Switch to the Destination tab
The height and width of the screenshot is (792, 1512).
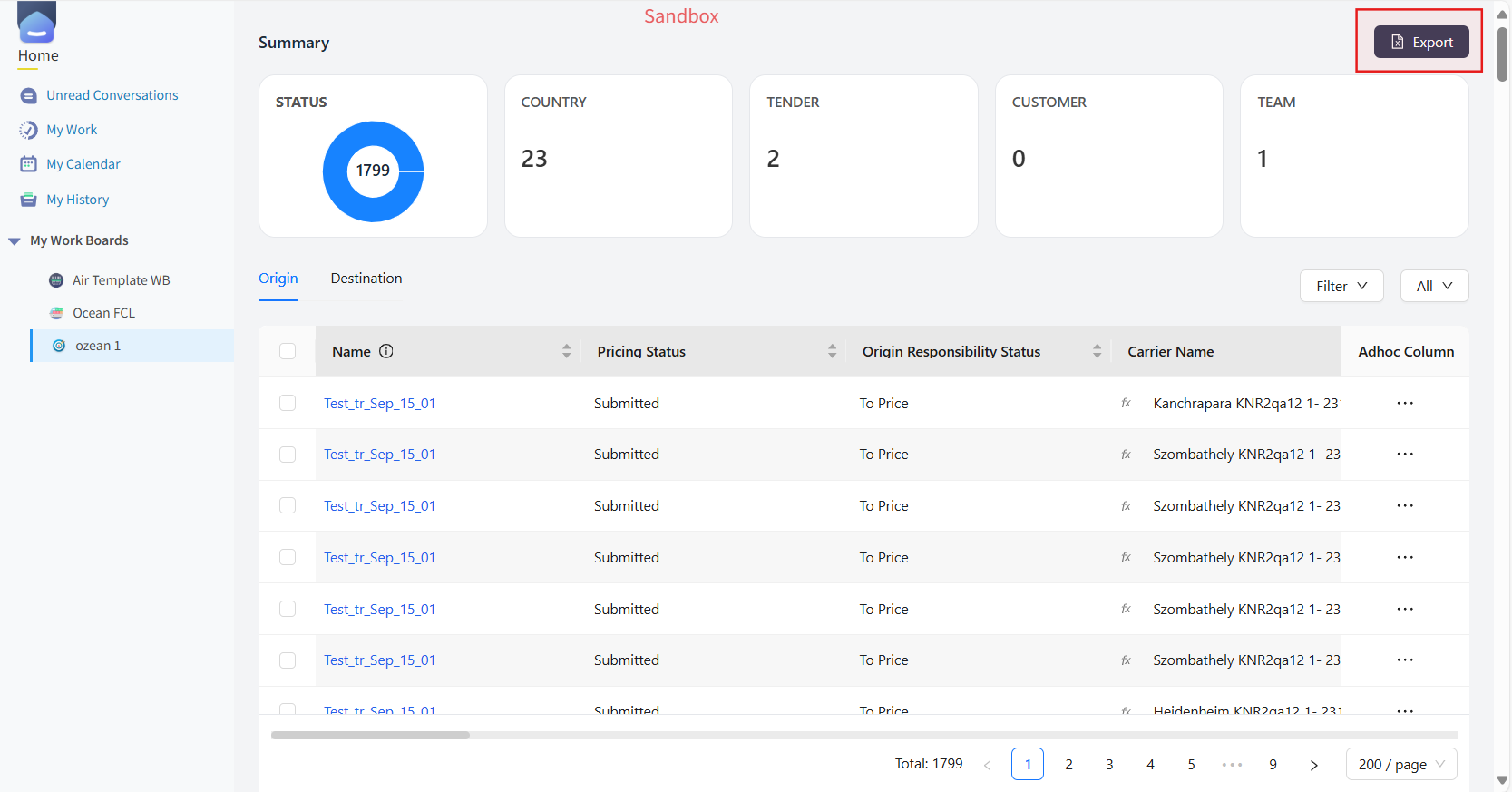366,279
